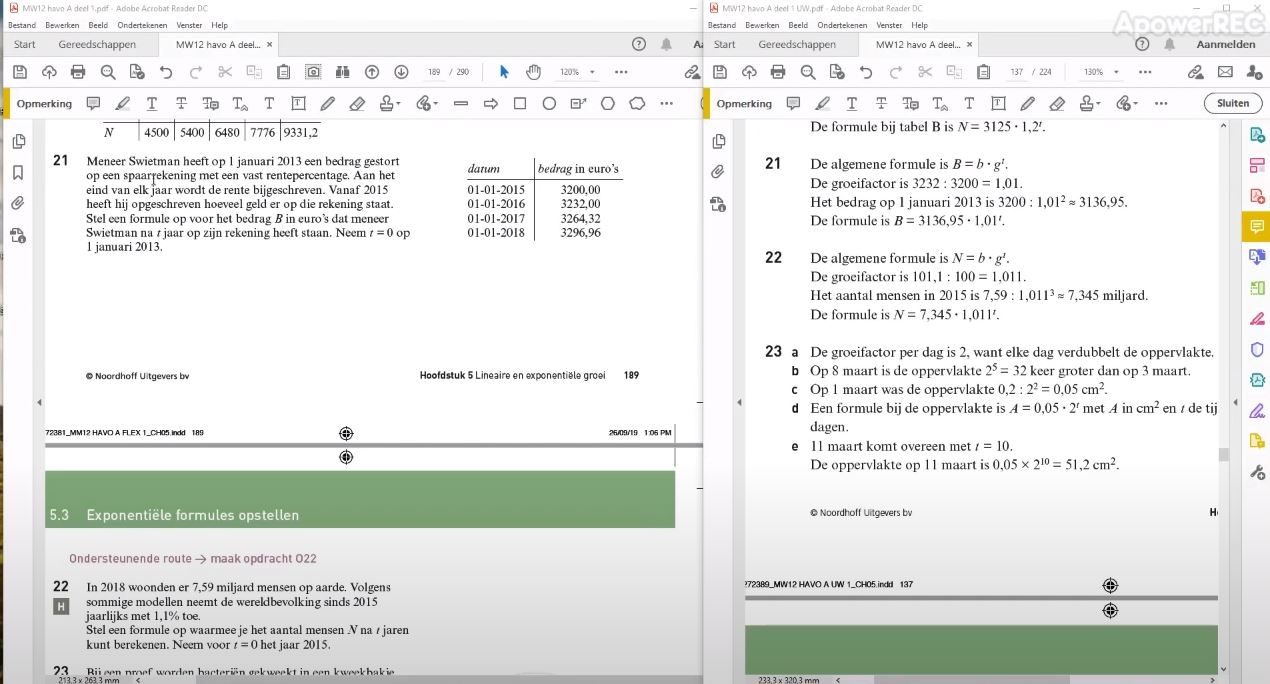1270x684 pixels.
Task: Close MW12 havo A deel tab in left window
Action: click(x=269, y=44)
